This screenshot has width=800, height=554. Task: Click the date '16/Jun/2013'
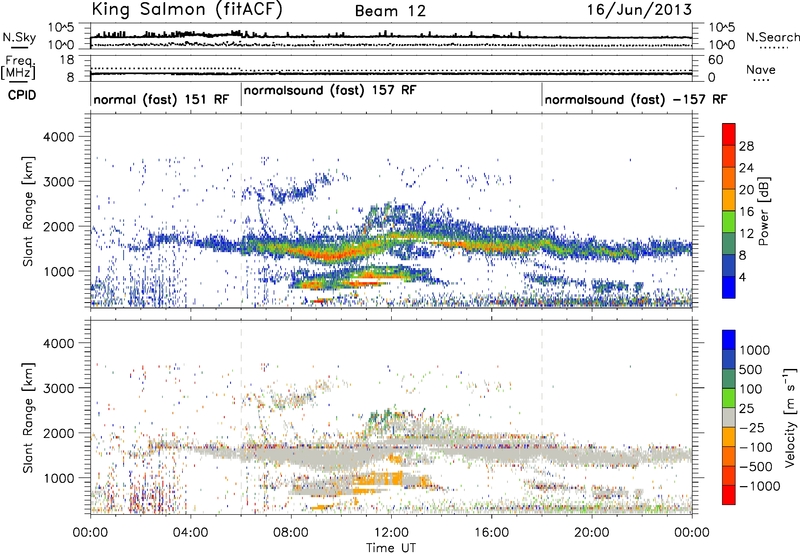[639, 10]
